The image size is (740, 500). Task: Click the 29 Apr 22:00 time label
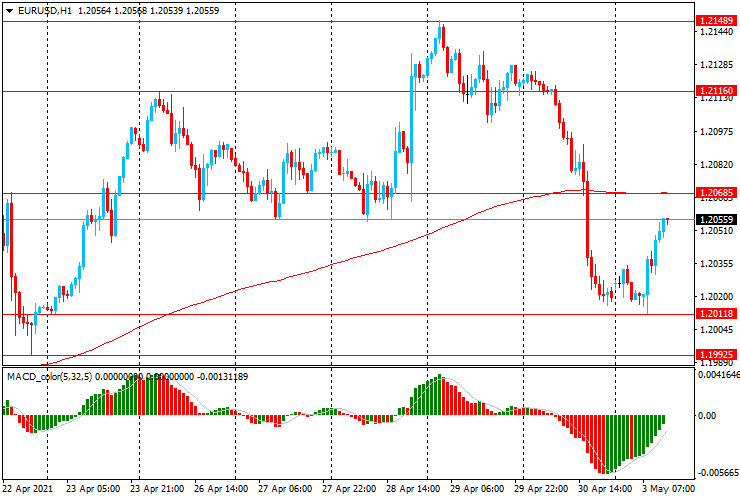coord(541,488)
